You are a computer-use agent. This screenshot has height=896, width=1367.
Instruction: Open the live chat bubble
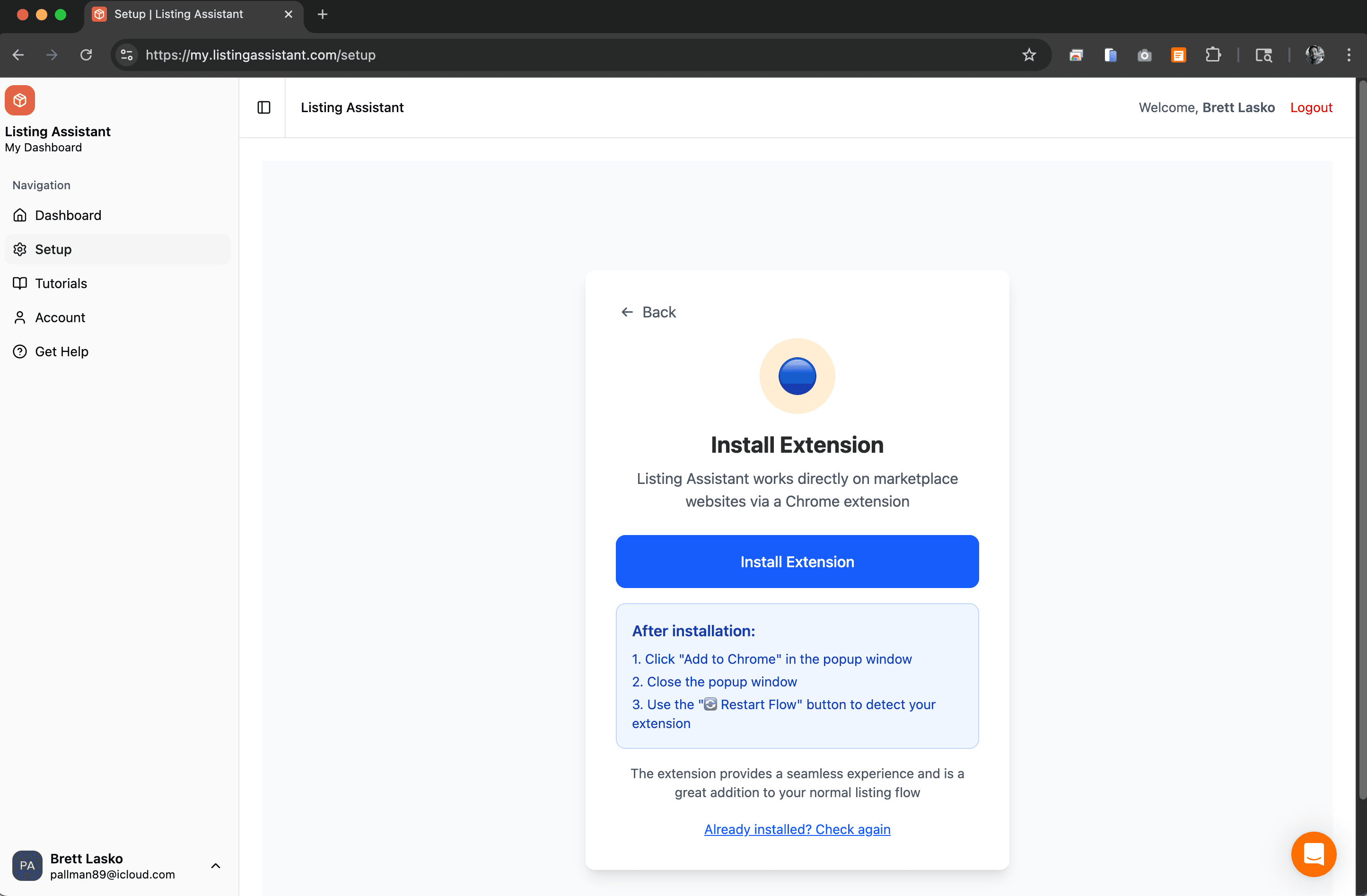point(1314,855)
